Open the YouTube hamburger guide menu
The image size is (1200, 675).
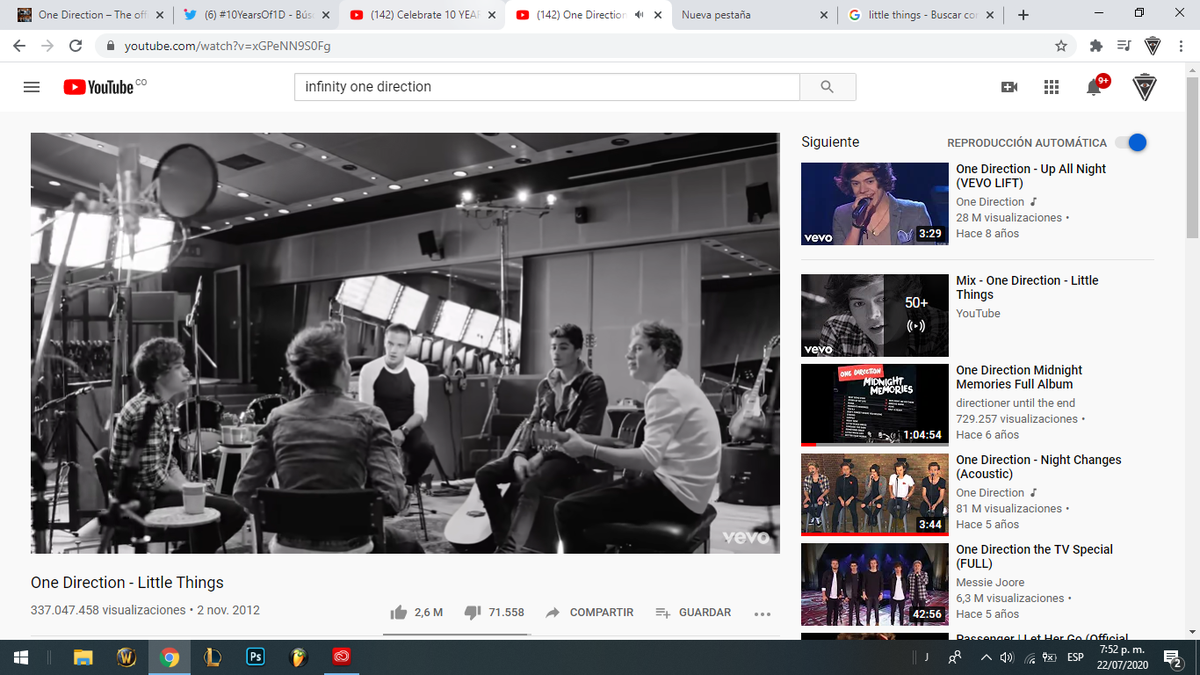[31, 87]
